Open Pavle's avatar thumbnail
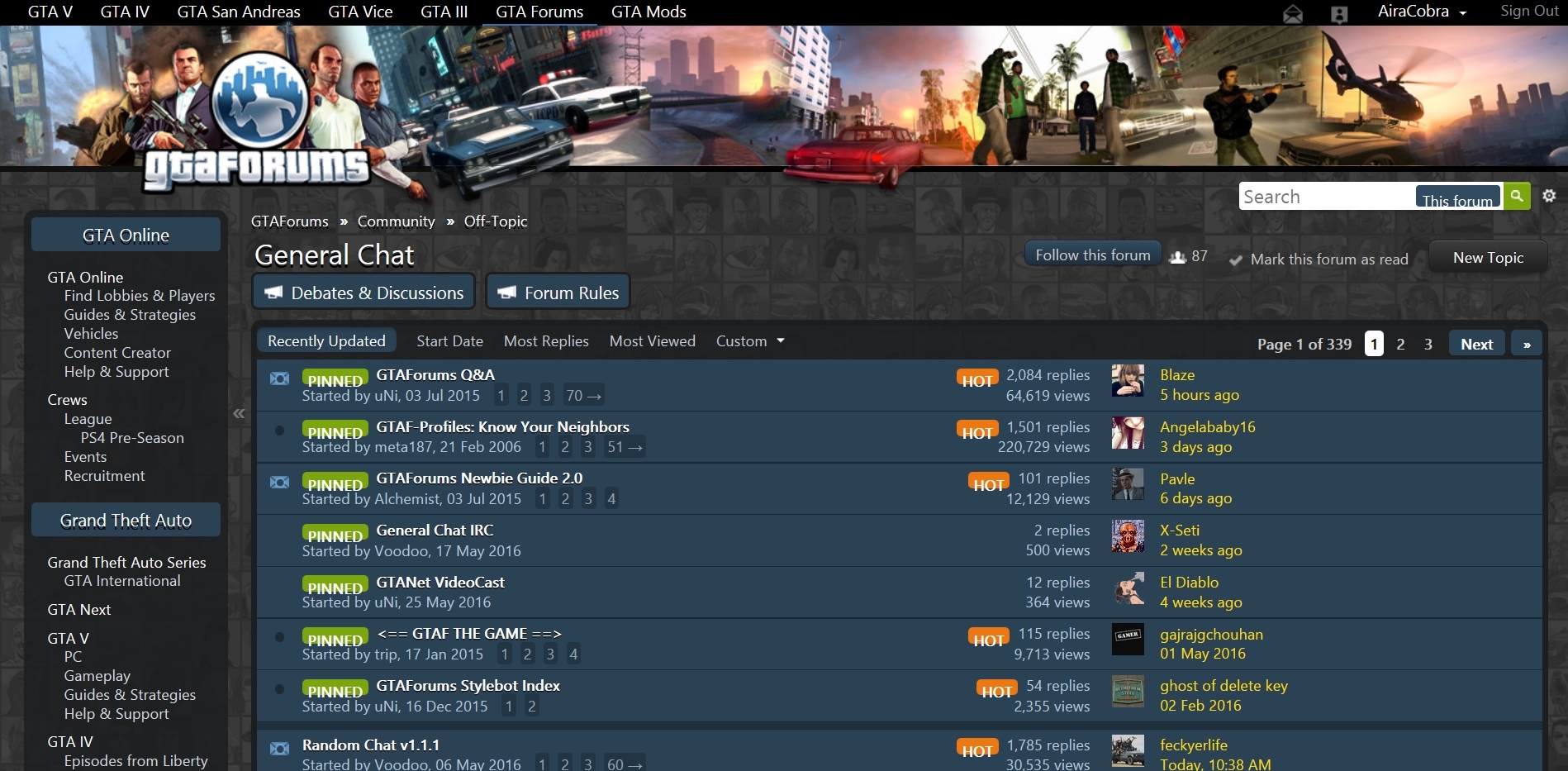 click(x=1128, y=484)
